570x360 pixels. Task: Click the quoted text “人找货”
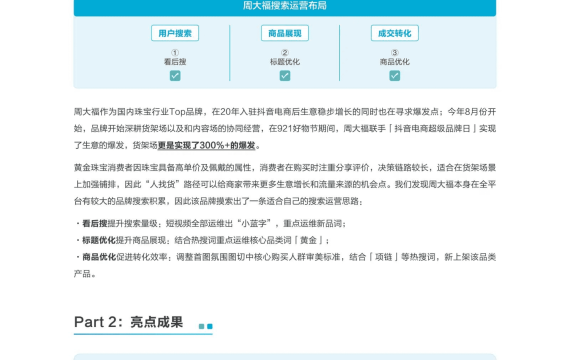coord(163,184)
